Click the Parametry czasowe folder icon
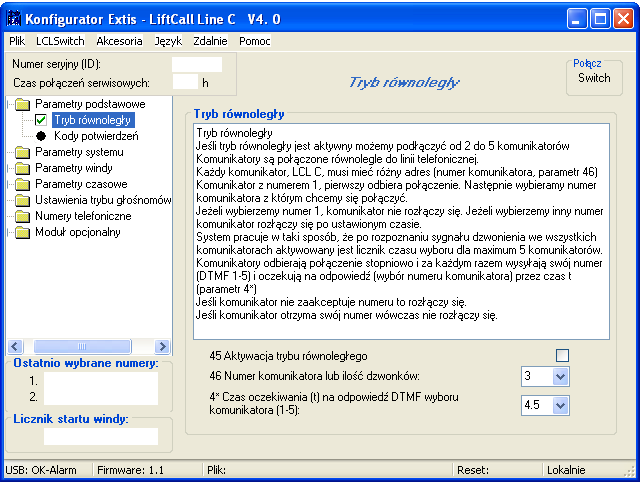 point(22,185)
